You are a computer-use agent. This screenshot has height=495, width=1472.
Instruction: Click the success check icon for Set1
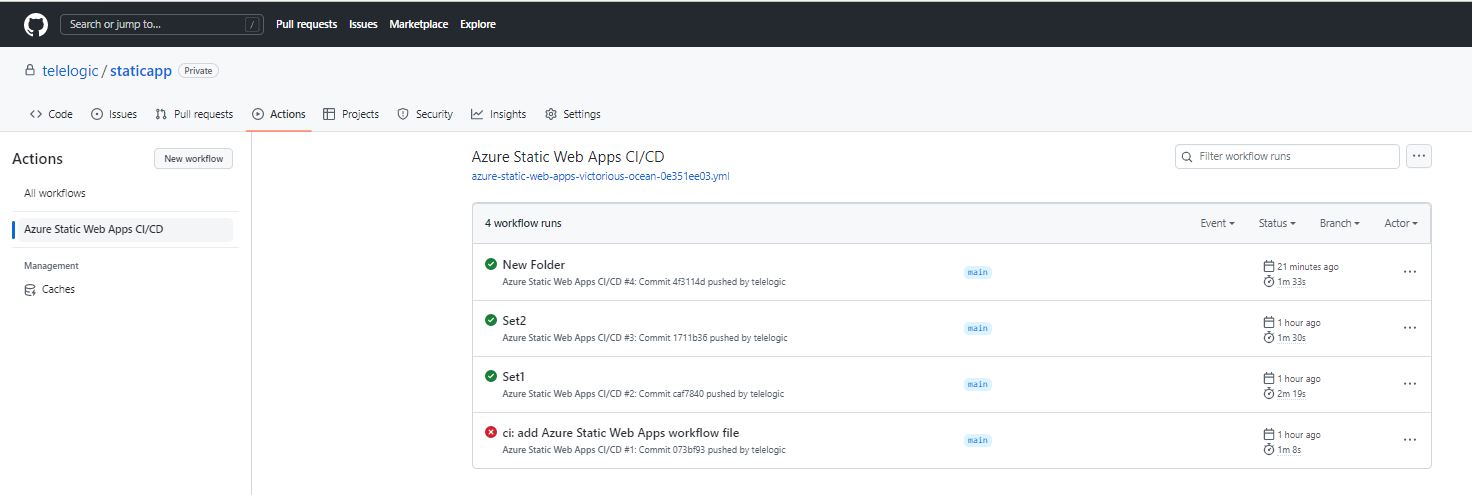pos(491,376)
